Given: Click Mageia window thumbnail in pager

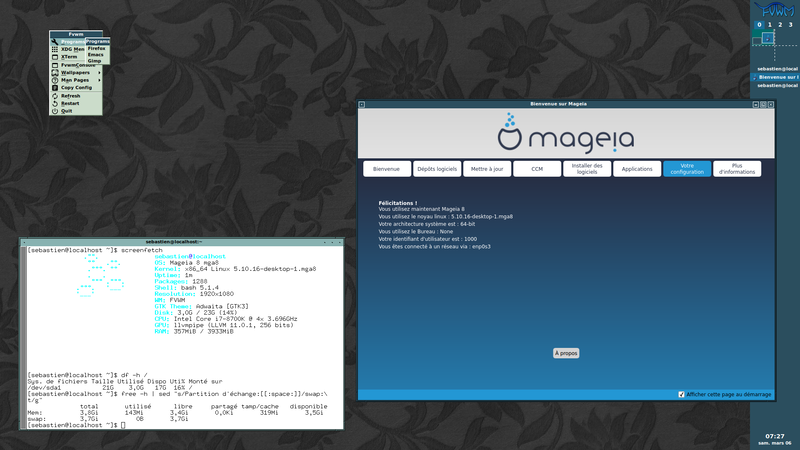Looking at the screenshot, I should coord(768,37).
